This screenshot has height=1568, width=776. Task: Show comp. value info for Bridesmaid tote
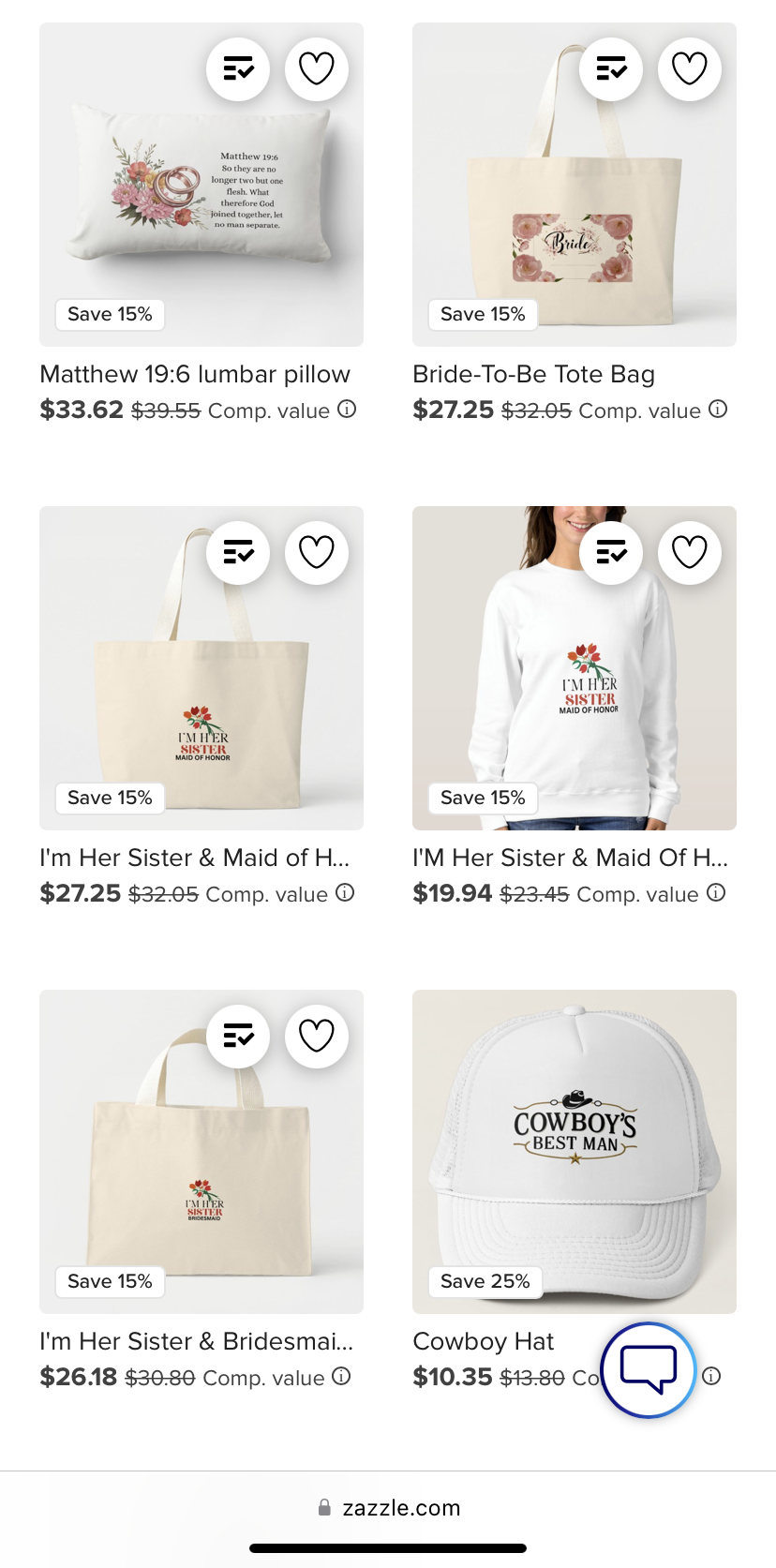(342, 1377)
